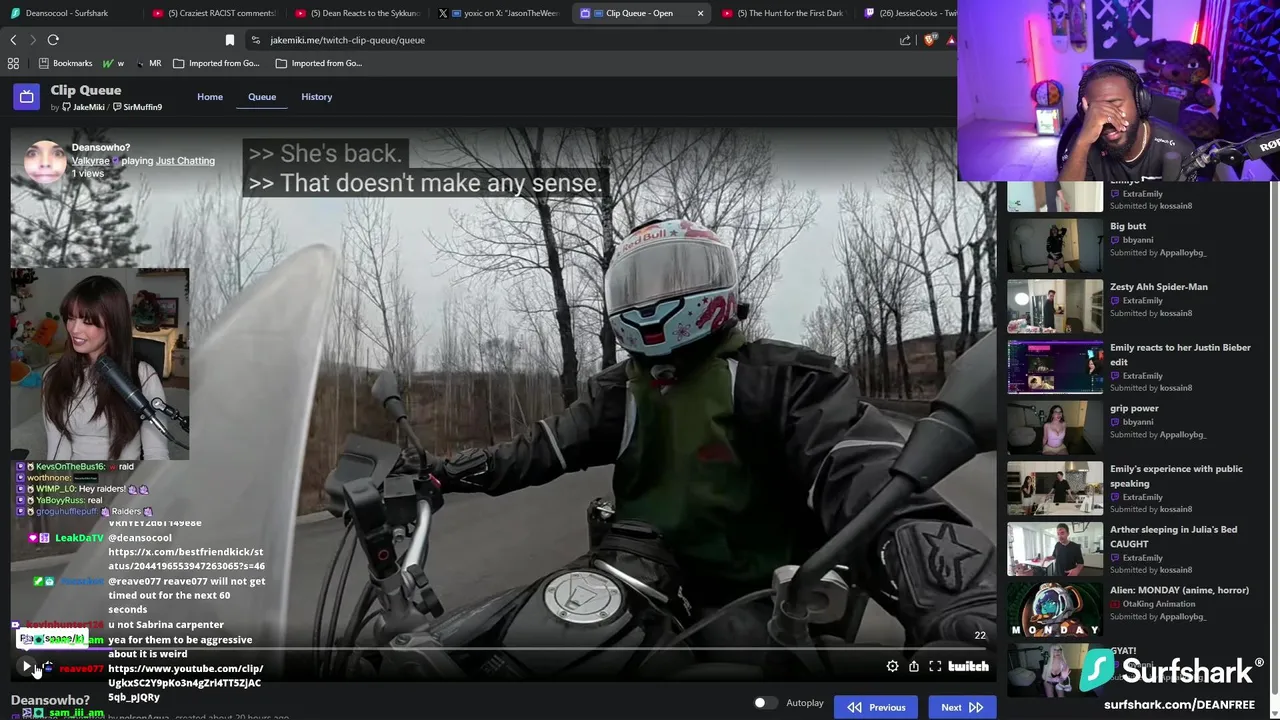This screenshot has width=1280, height=720.
Task: Click the bookmark icon in the address bar
Action: (230, 40)
